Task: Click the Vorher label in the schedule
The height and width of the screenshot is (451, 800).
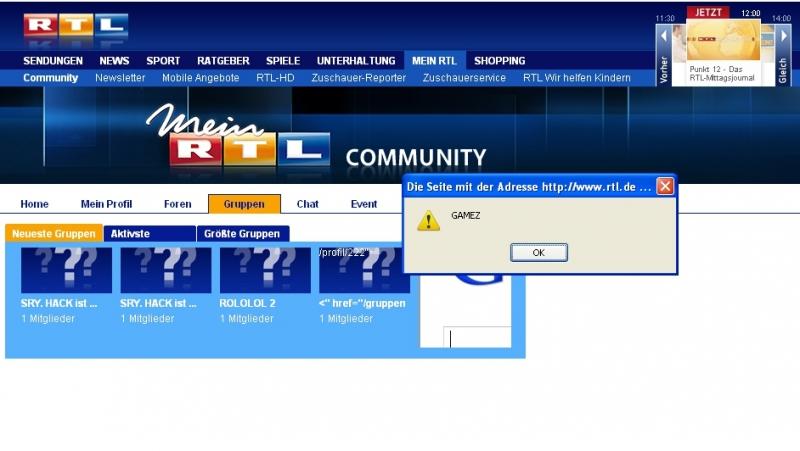Action: click(x=664, y=69)
